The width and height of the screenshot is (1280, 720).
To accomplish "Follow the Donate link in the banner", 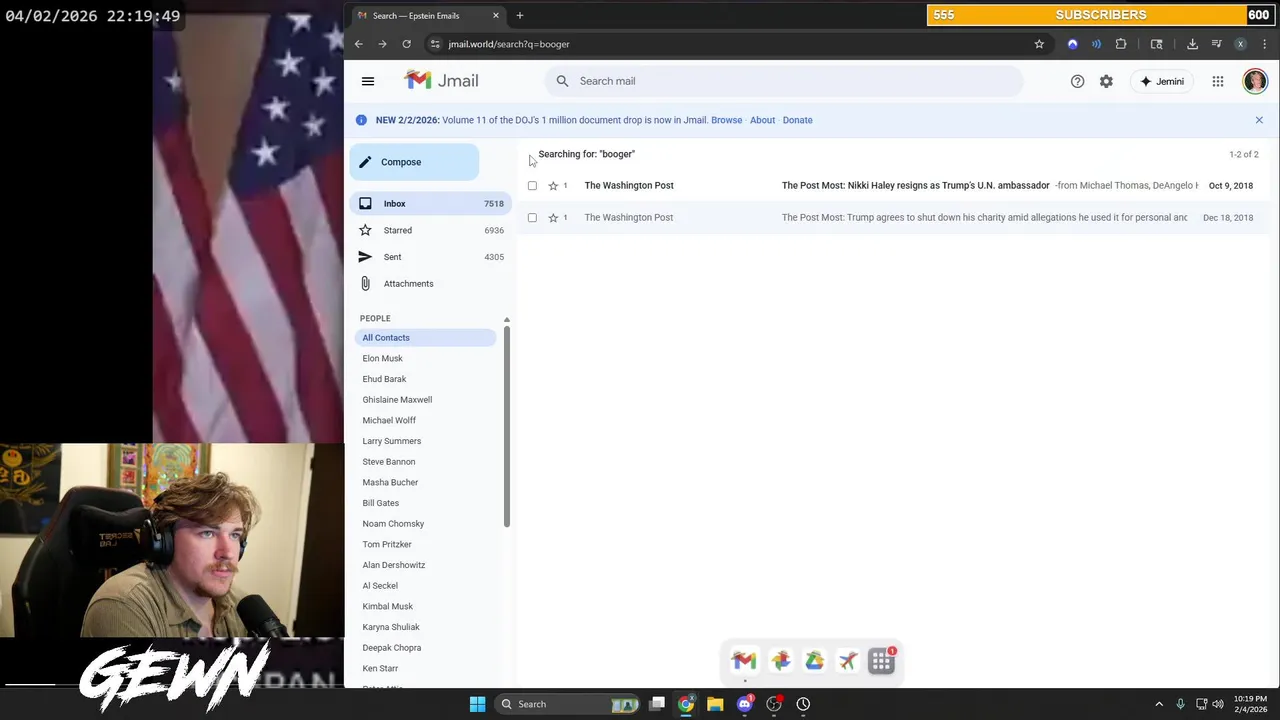I will [x=797, y=120].
